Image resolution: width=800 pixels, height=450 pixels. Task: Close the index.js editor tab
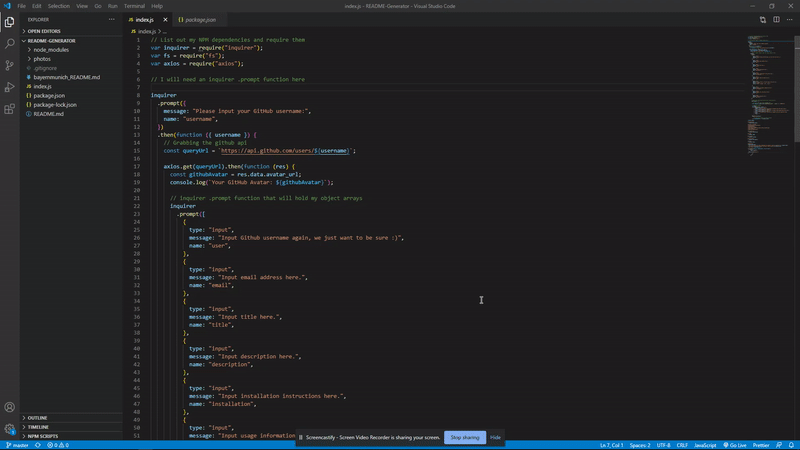pos(165,20)
